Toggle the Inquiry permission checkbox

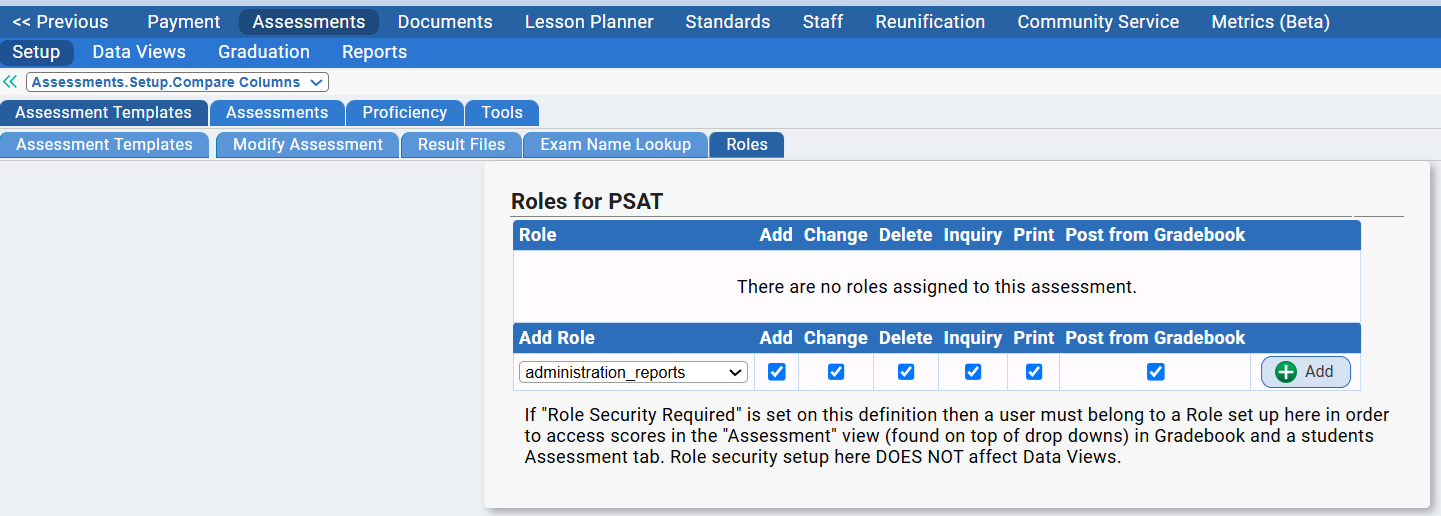pos(973,372)
